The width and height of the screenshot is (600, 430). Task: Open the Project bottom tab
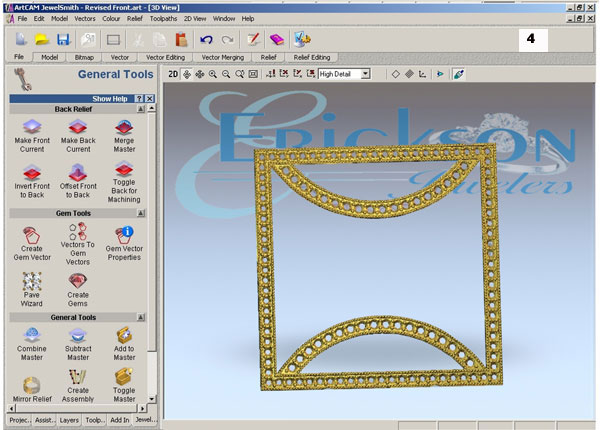[20, 420]
